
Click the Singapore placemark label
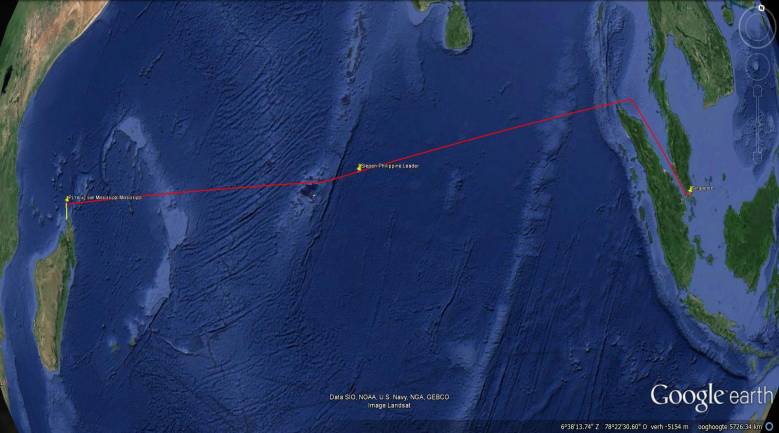click(x=703, y=188)
